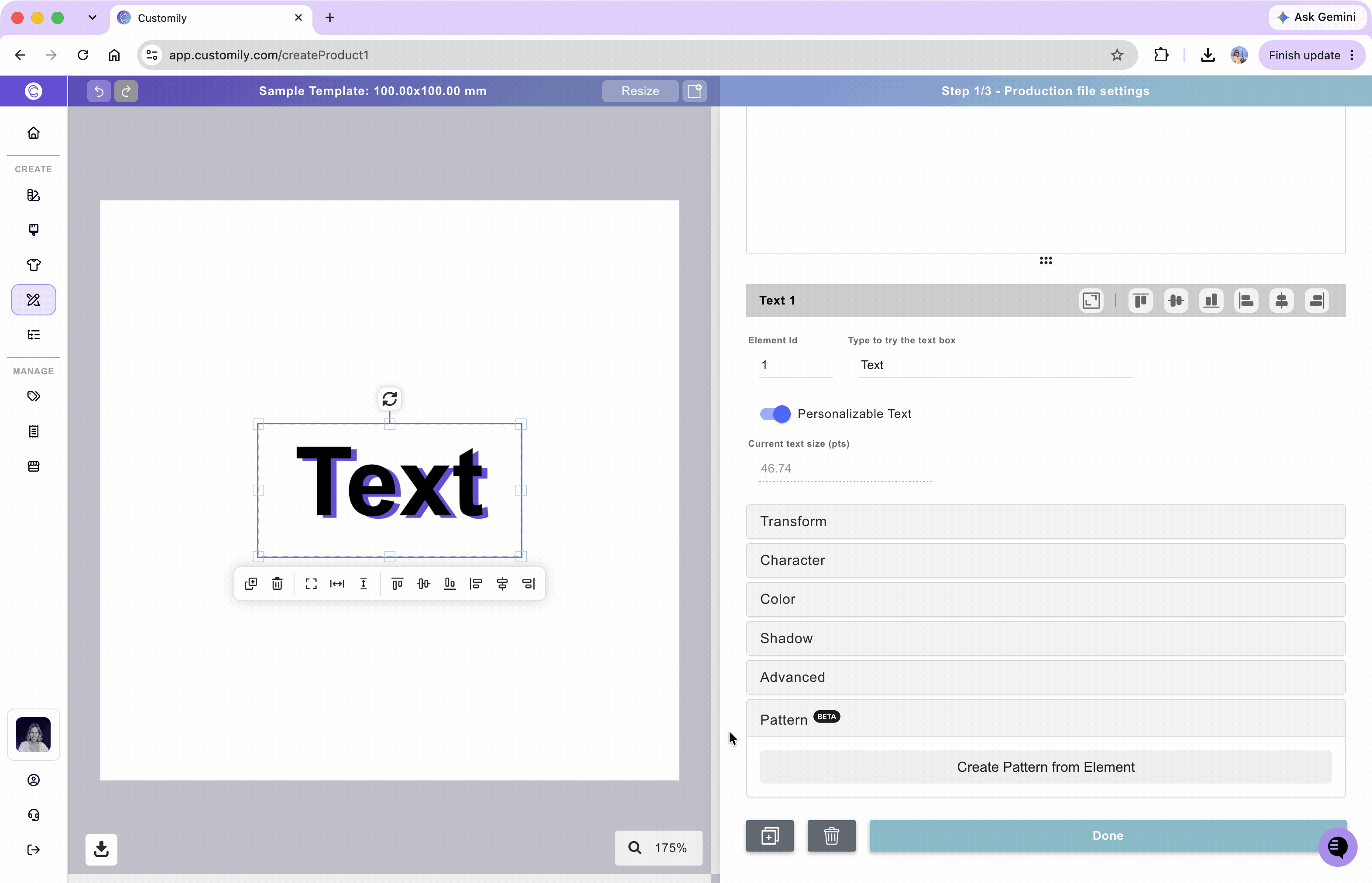Click Create Pattern from Element button
The height and width of the screenshot is (883, 1372).
(x=1045, y=767)
